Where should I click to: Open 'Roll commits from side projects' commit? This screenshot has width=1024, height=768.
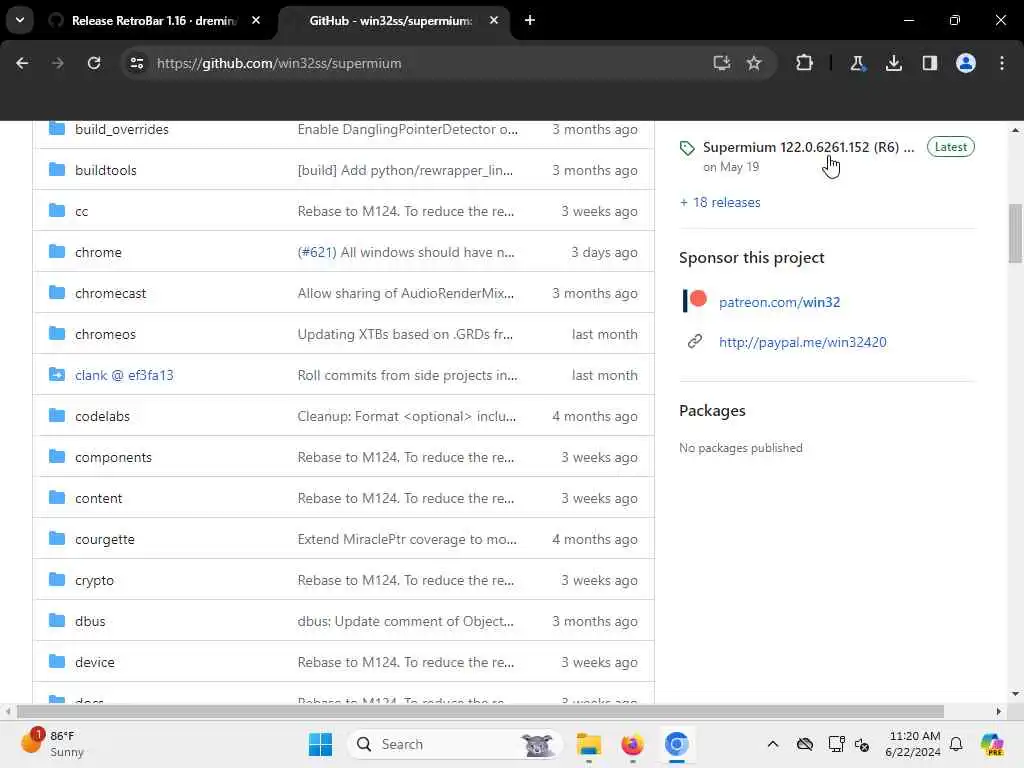(408, 376)
